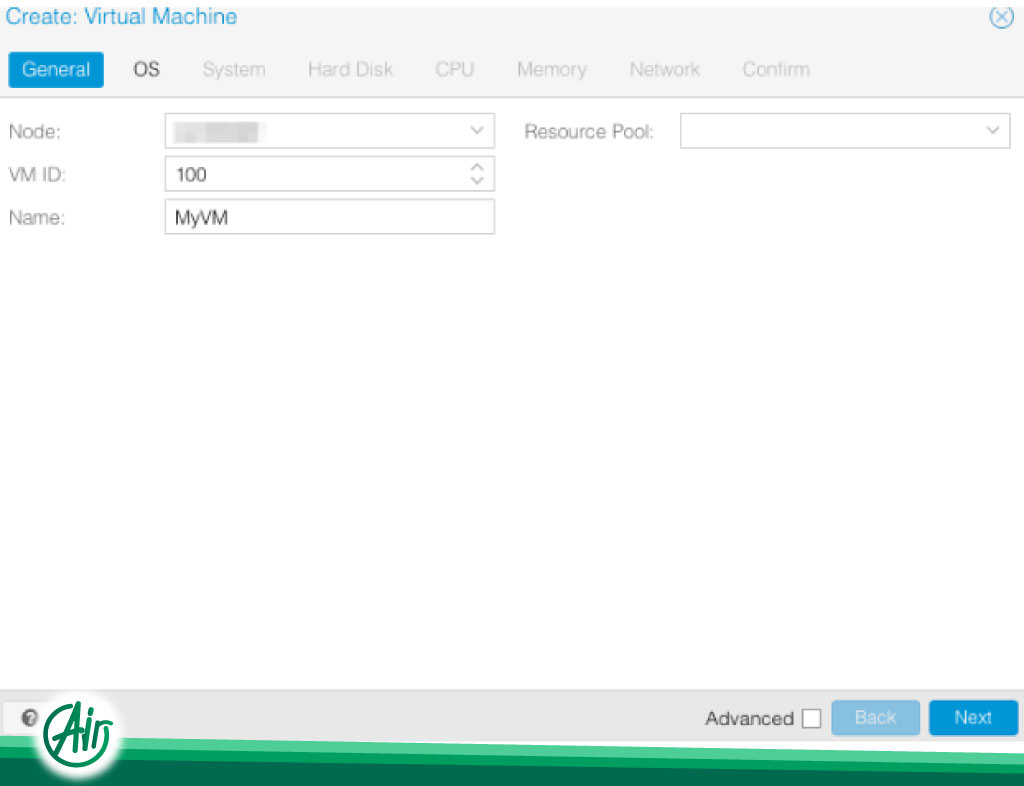This screenshot has height=786, width=1024.
Task: Close the Create Virtual Machine dialog
Action: (x=1001, y=17)
